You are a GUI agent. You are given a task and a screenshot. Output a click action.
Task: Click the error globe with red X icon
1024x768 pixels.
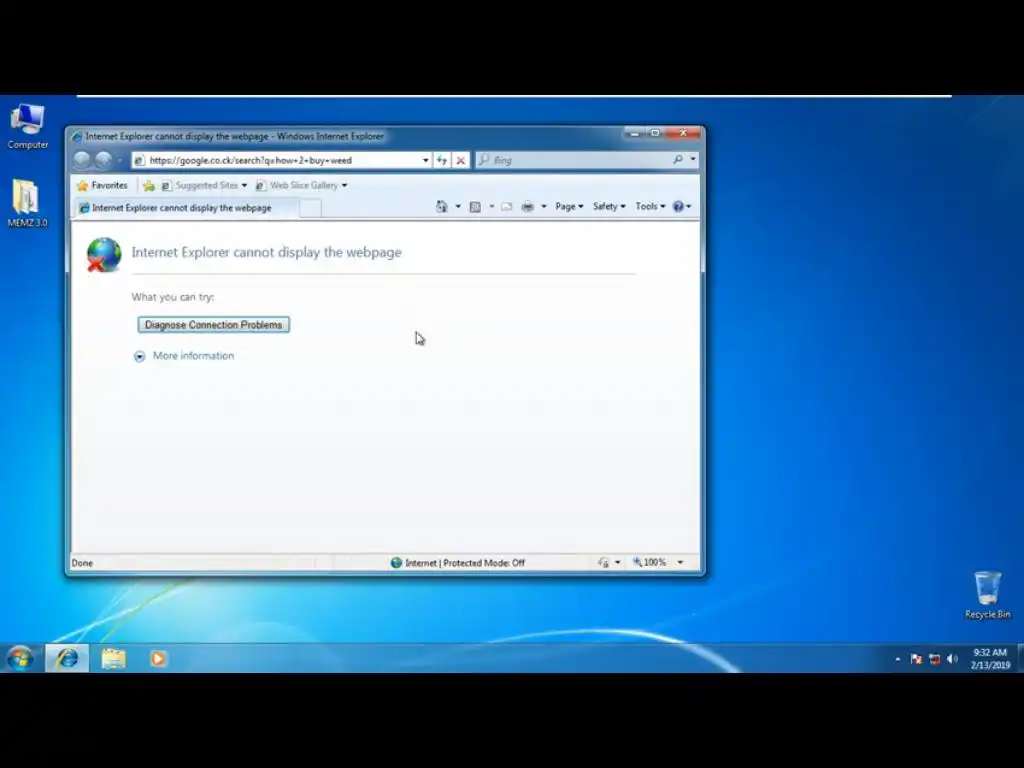[x=104, y=254]
